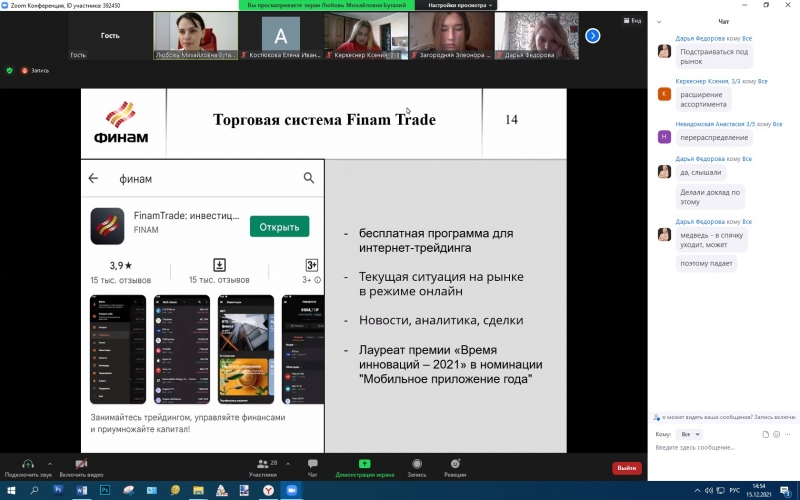This screenshot has height=500, width=800.
Task: Select Керкеснер Ксения's video thumbnail
Action: [366, 36]
